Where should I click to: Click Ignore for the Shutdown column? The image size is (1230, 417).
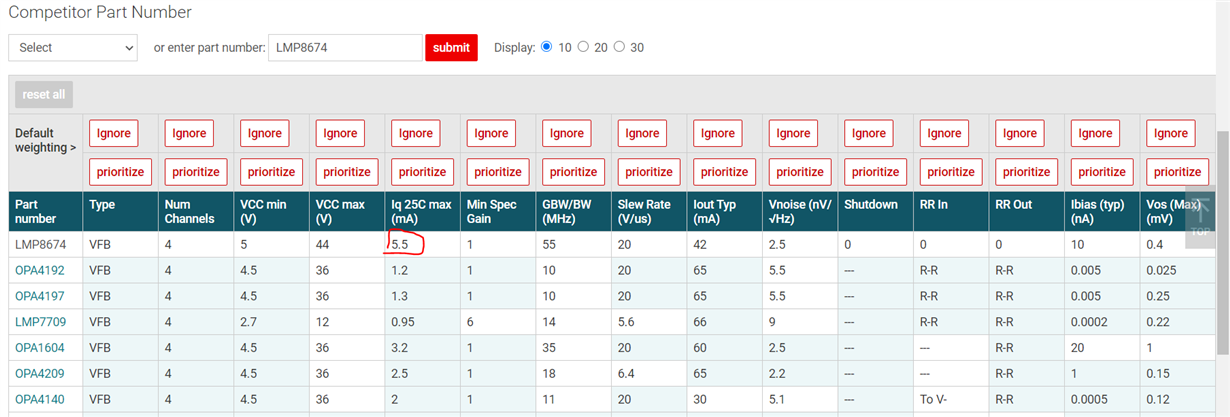coord(869,133)
